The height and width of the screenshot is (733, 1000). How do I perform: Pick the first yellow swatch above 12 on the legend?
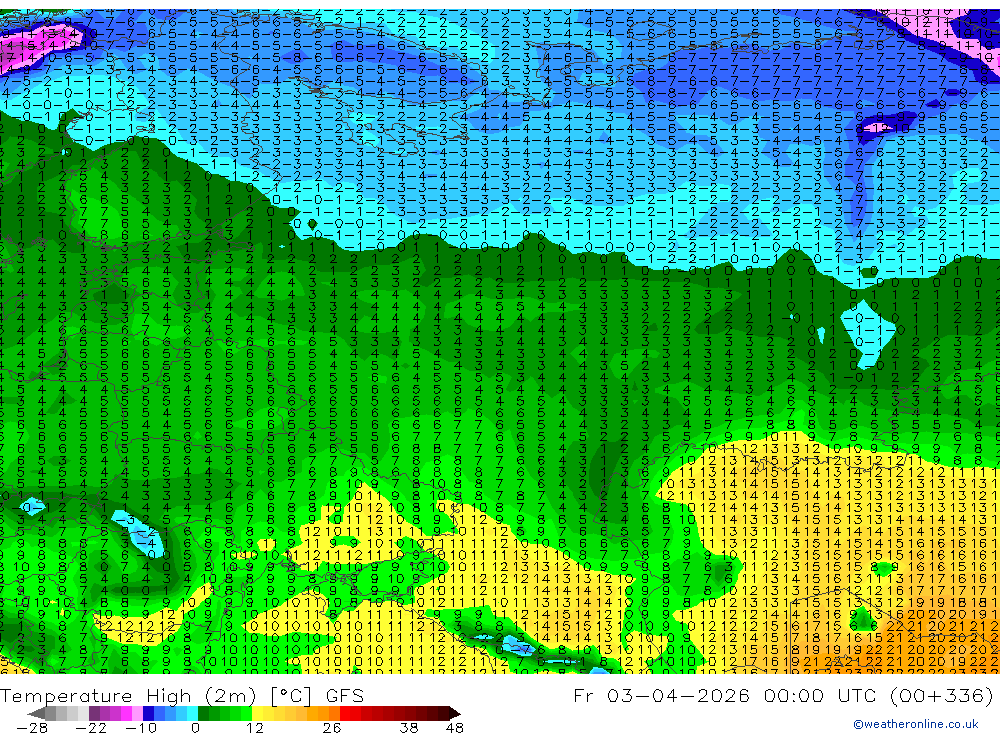tap(257, 713)
